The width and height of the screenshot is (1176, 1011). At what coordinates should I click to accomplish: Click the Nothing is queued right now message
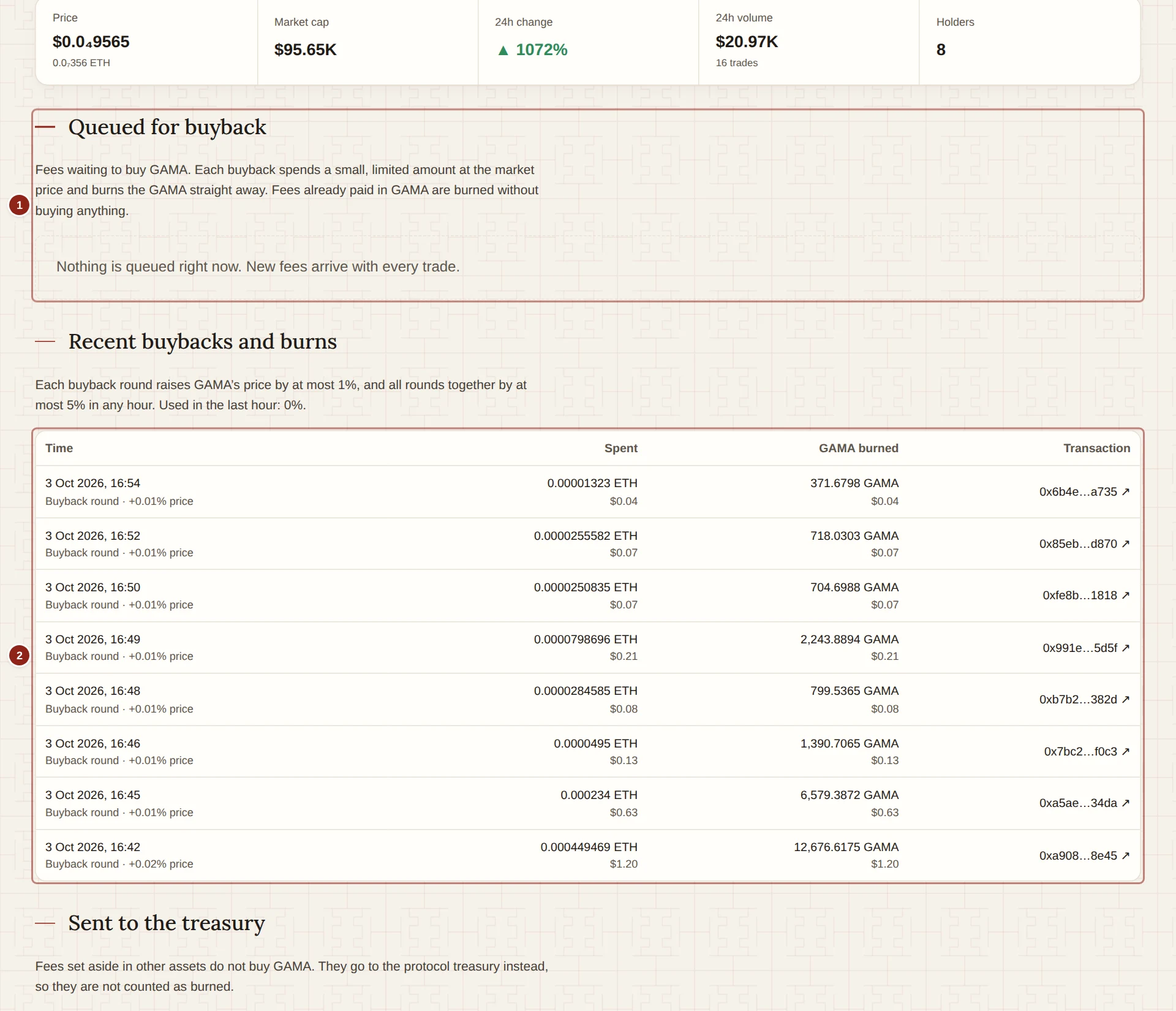pyautogui.click(x=258, y=267)
